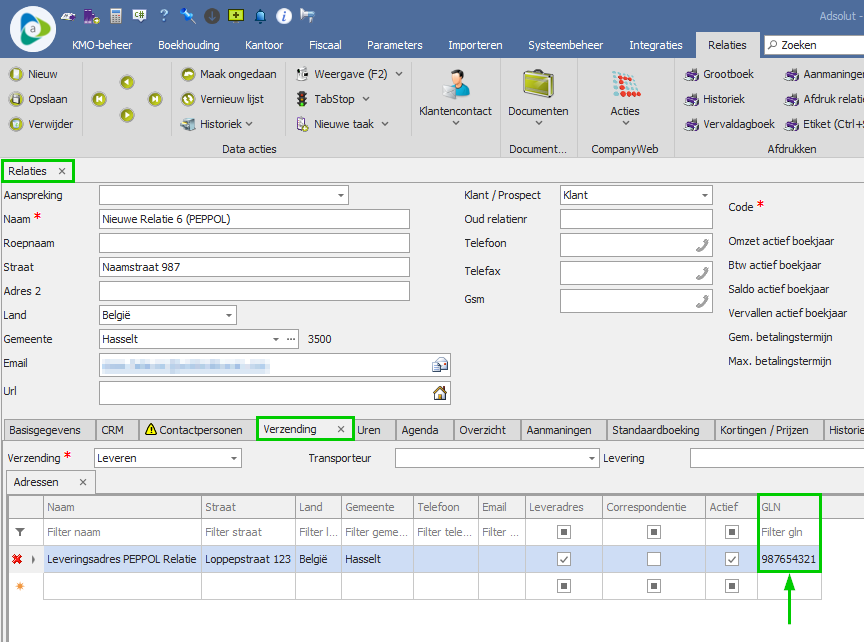
Task: Toggle Actief checkbox for Leveringsadres PEPPOL Relatie
Action: 731,559
